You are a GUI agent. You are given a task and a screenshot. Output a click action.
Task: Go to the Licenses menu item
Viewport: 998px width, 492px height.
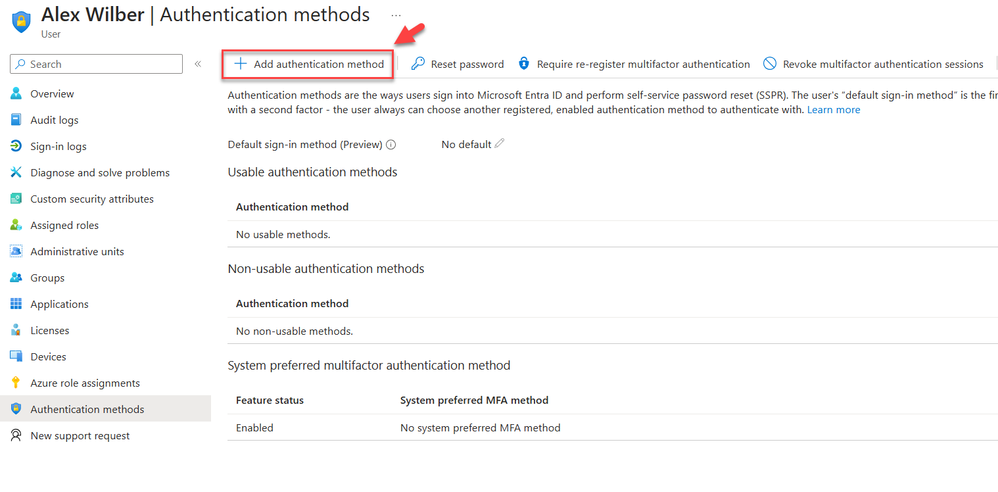pos(51,331)
